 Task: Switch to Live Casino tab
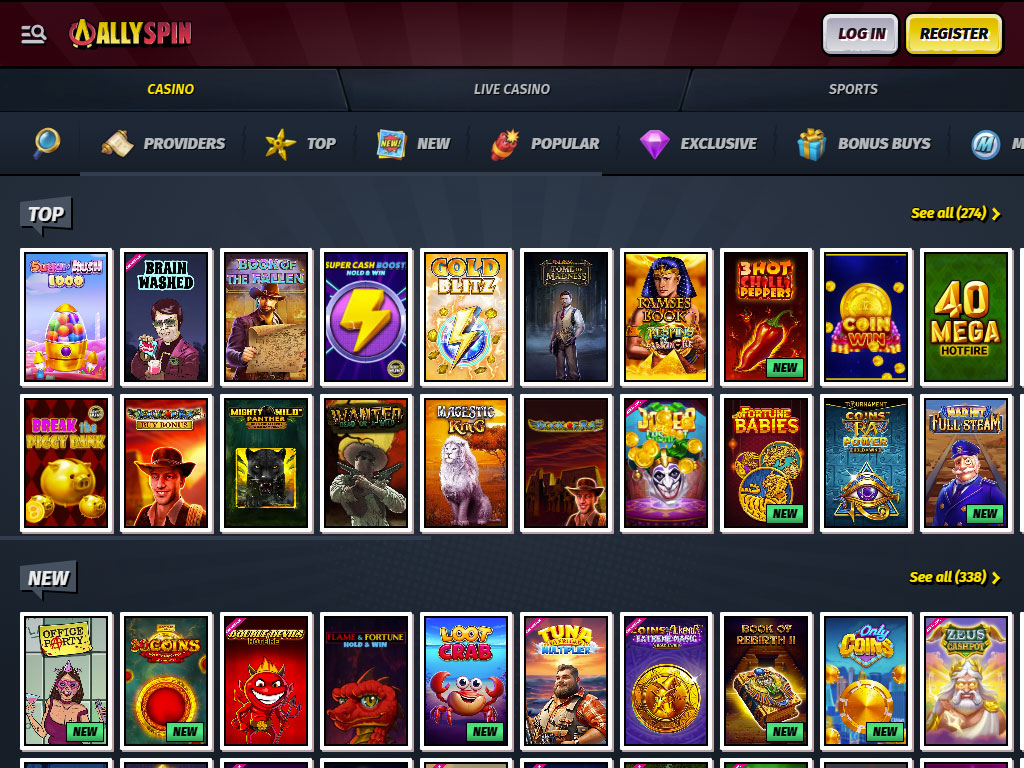coord(511,89)
